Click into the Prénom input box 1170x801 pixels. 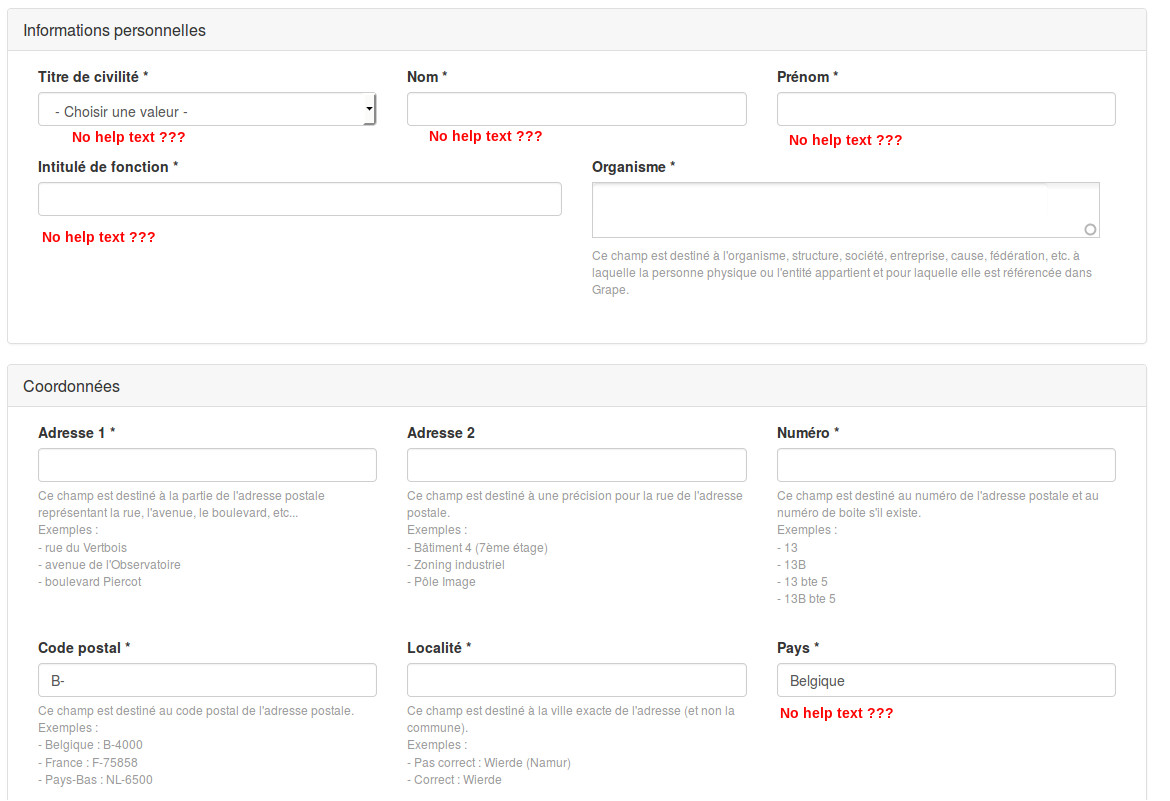945,109
